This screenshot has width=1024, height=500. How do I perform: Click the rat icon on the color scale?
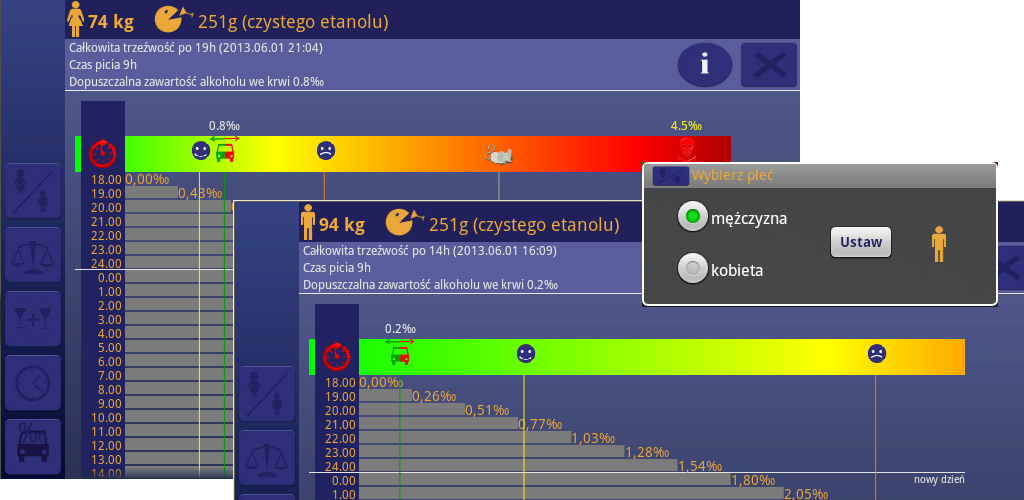pos(499,154)
